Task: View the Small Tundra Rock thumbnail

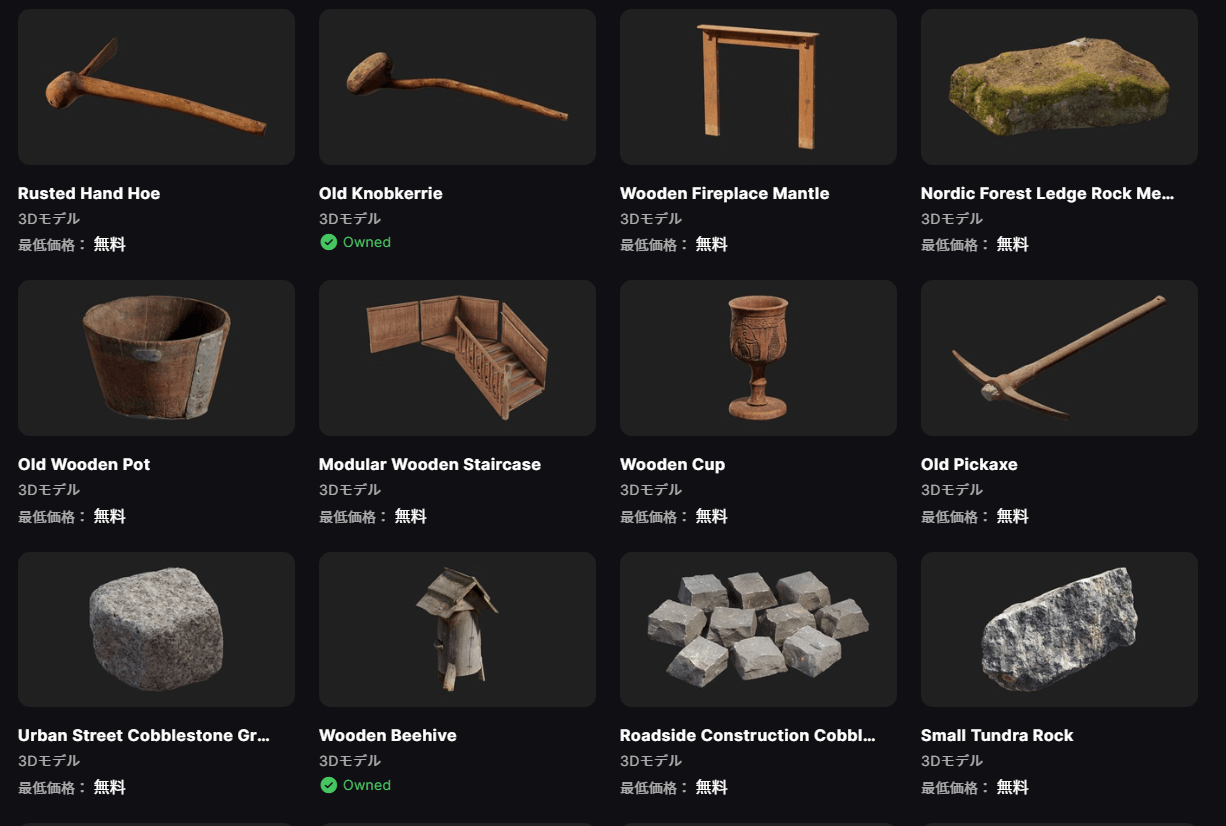Action: coord(1059,629)
